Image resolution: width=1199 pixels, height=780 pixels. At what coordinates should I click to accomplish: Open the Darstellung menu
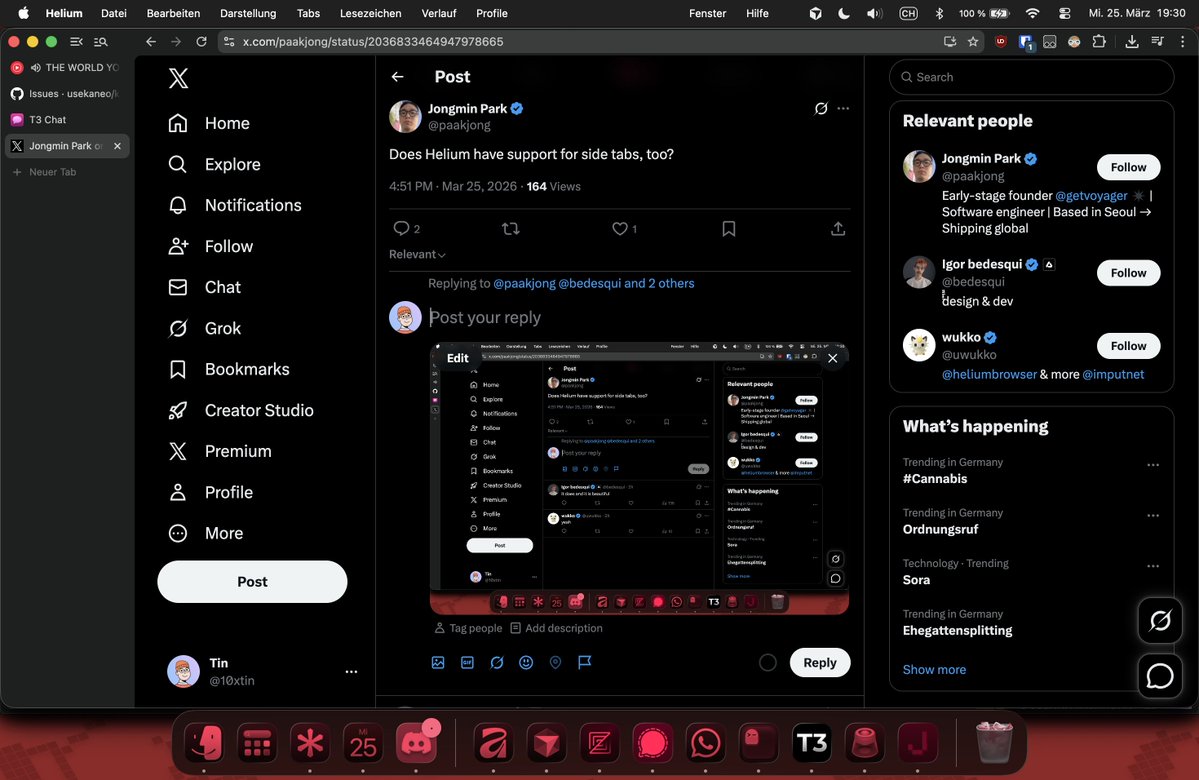coord(248,13)
